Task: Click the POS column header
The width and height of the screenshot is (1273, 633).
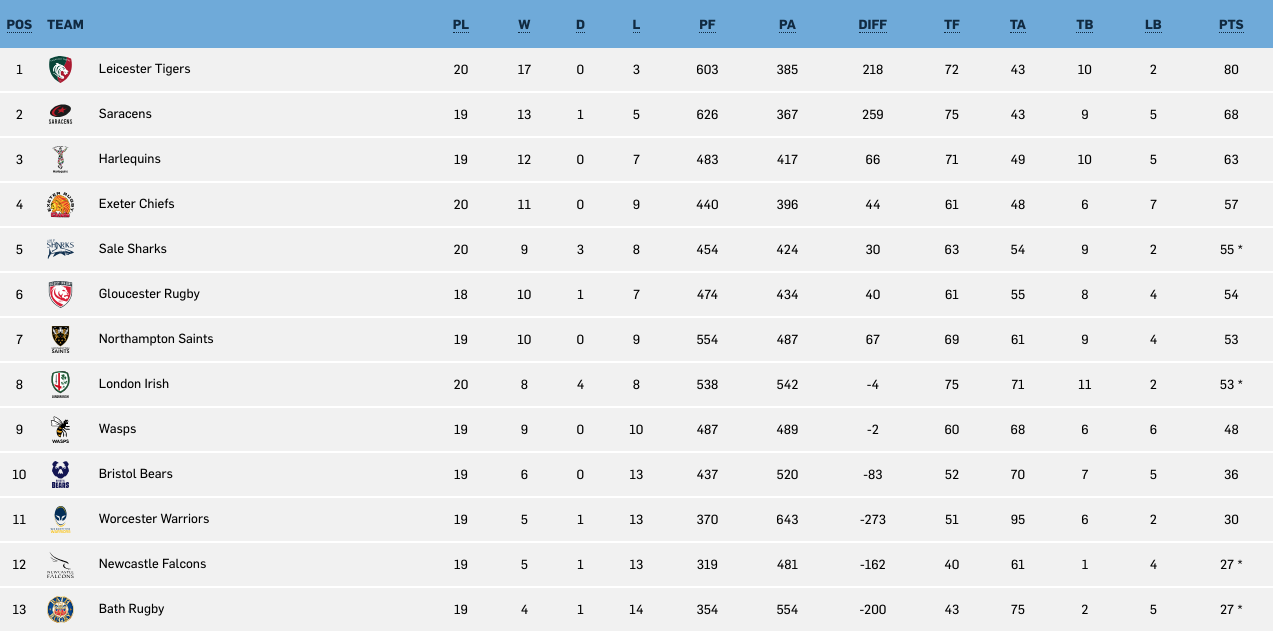Action: tap(19, 24)
